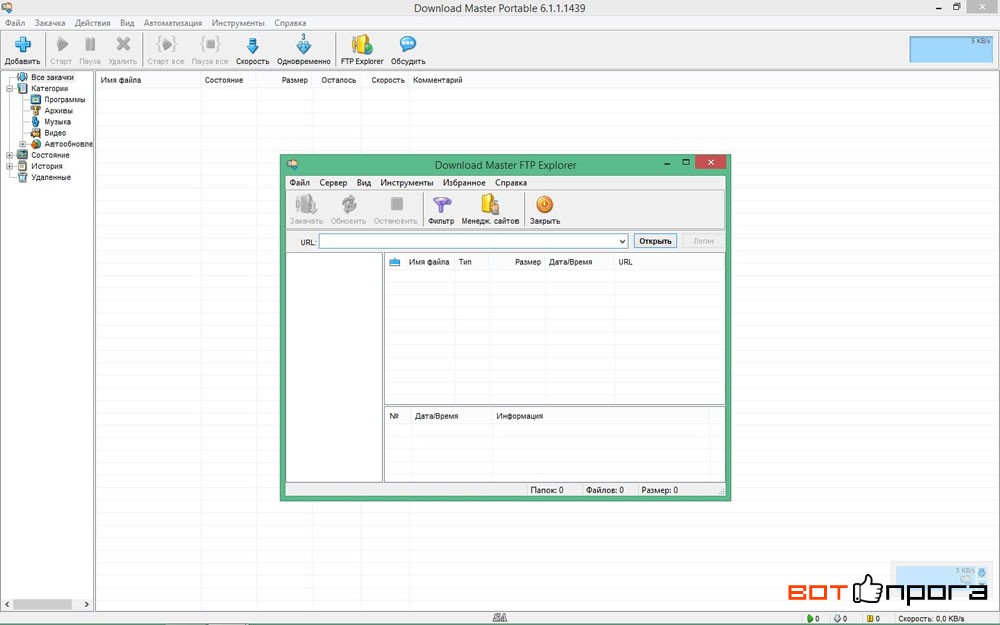The width and height of the screenshot is (1000, 625).
Task: Open the Вид menu in FTP Explorer
Action: tap(364, 183)
